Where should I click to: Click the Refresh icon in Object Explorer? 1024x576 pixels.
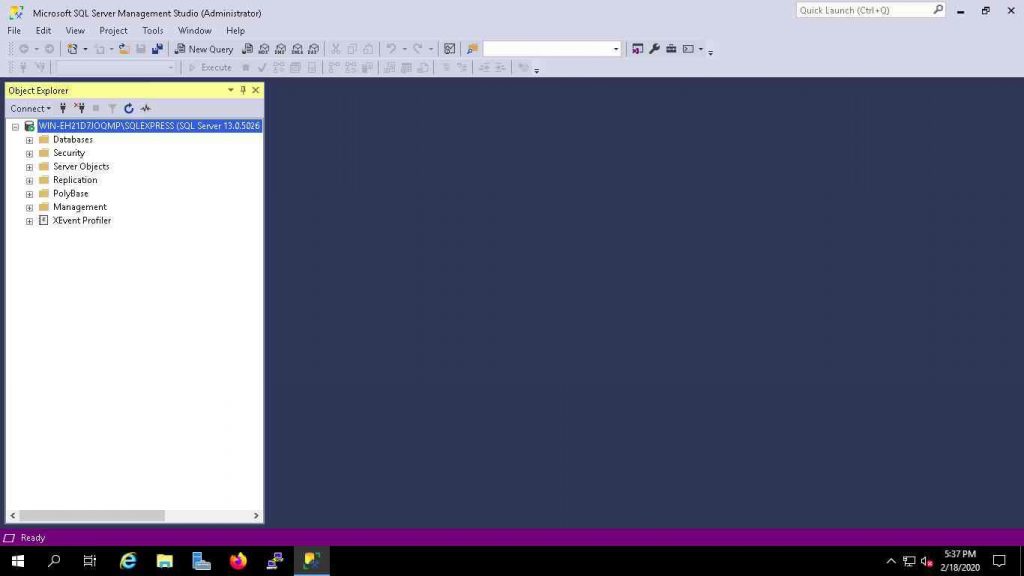point(129,108)
